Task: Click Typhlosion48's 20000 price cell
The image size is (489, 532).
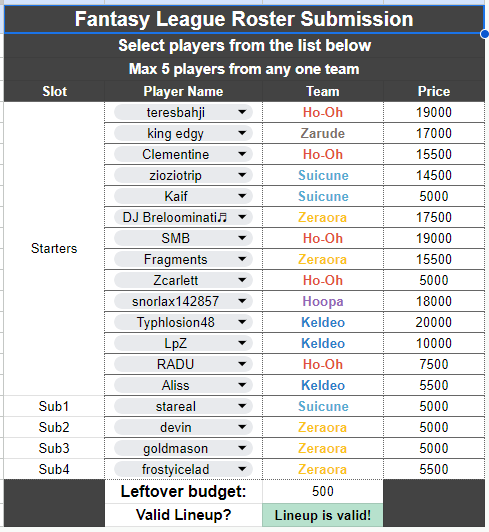Action: (x=434, y=322)
